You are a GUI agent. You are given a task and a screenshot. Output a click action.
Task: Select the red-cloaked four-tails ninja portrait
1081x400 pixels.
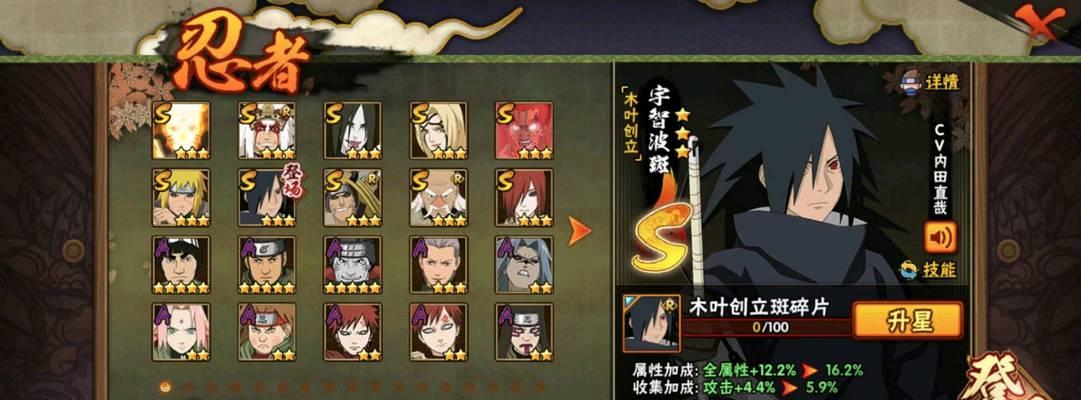pyautogui.click(x=524, y=130)
